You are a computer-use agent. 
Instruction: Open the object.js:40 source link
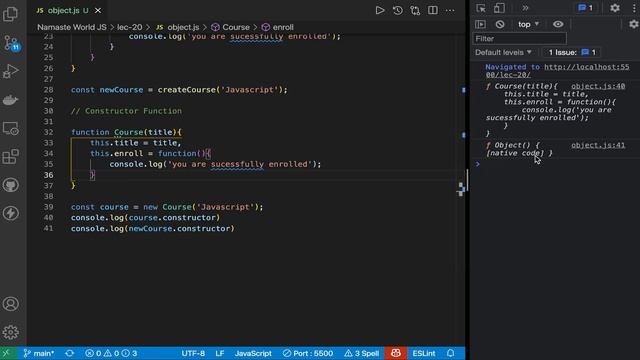[x=598, y=86]
